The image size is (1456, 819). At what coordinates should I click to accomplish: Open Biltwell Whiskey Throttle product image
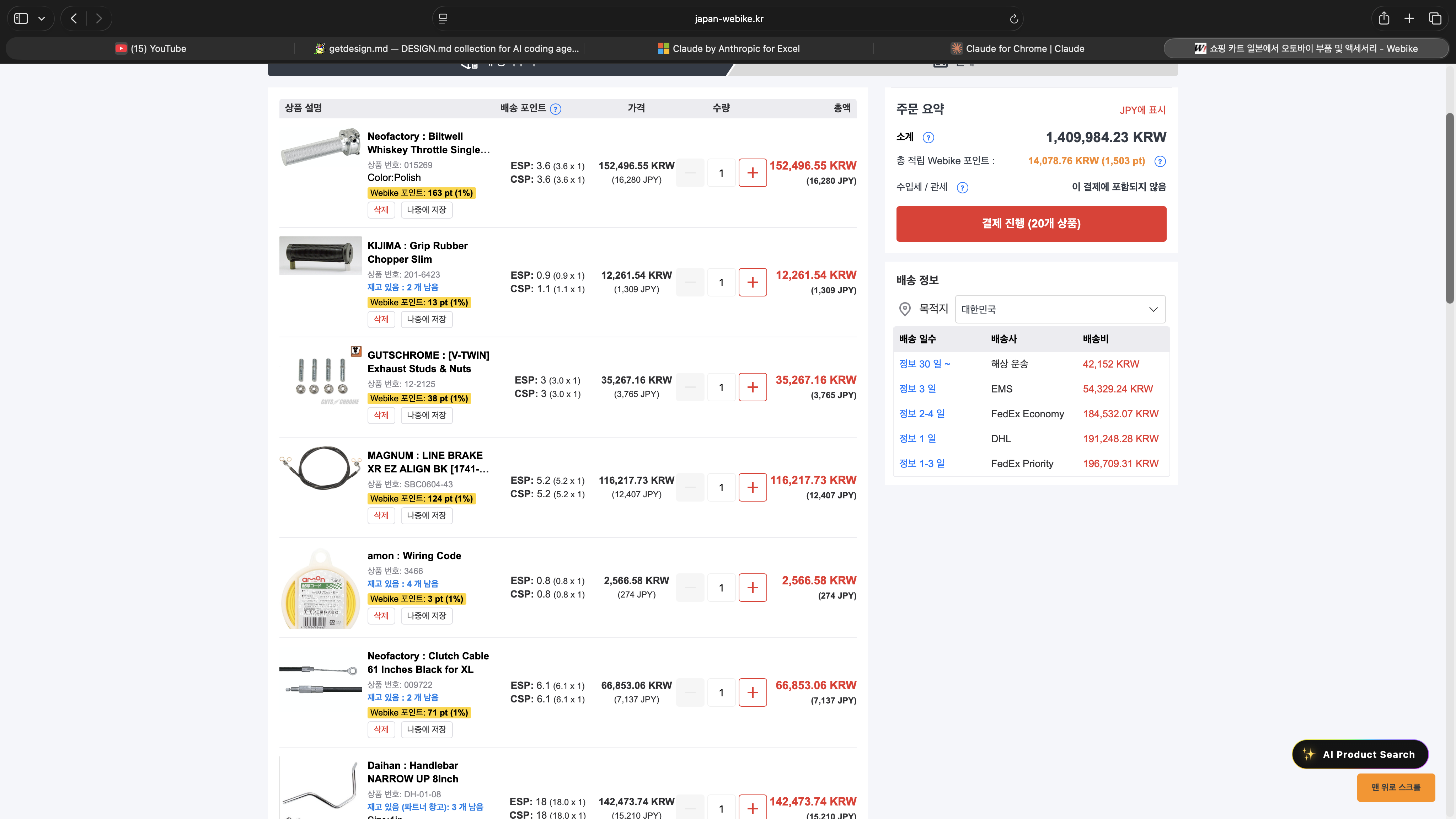point(321,146)
